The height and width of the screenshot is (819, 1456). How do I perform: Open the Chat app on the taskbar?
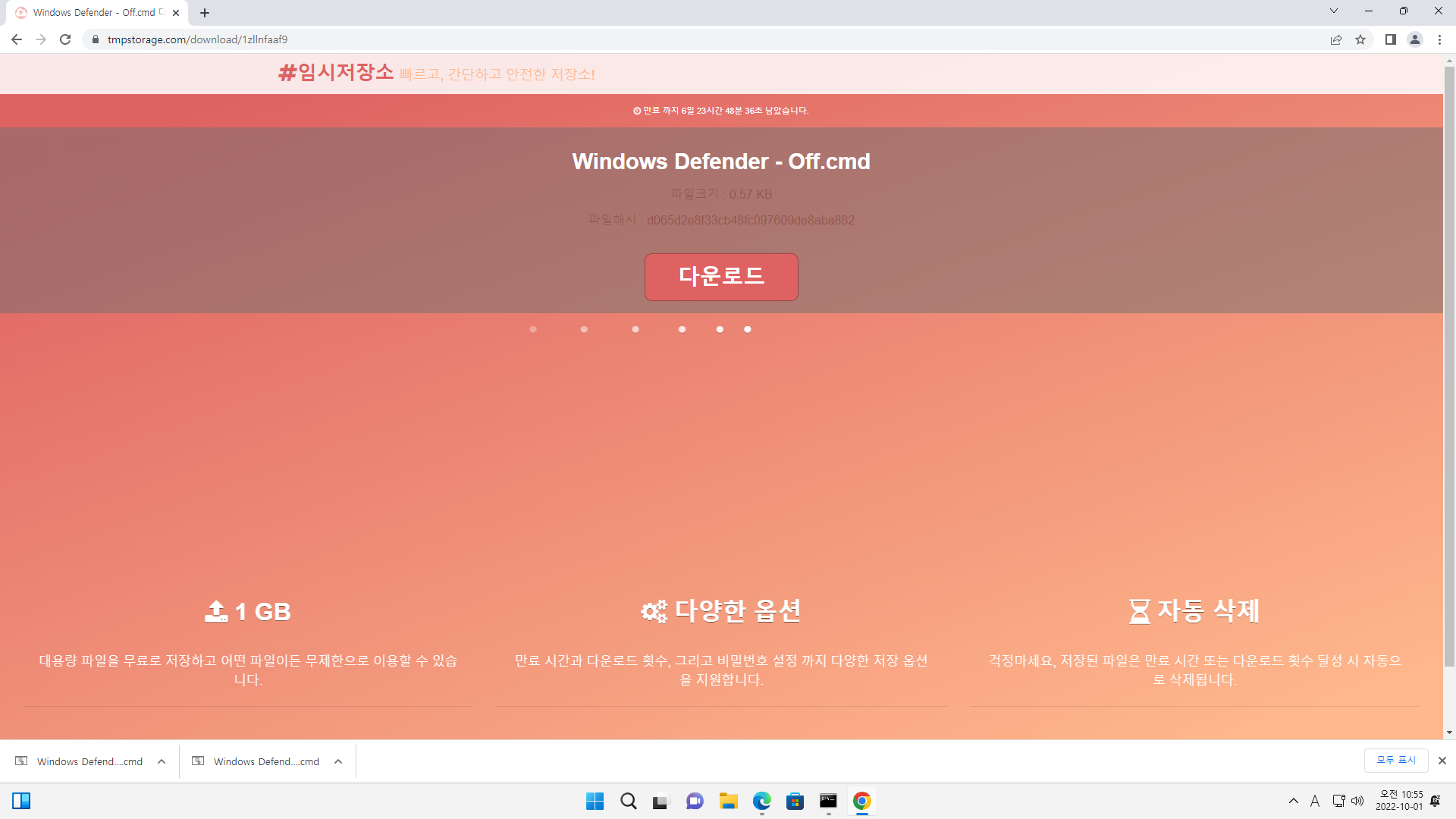click(x=695, y=801)
